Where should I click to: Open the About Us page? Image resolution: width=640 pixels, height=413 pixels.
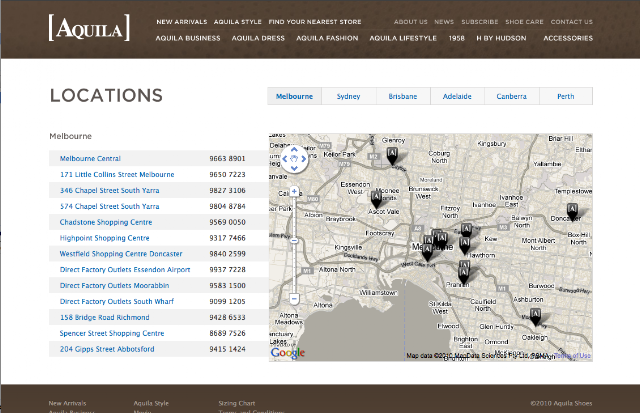pyautogui.click(x=411, y=22)
